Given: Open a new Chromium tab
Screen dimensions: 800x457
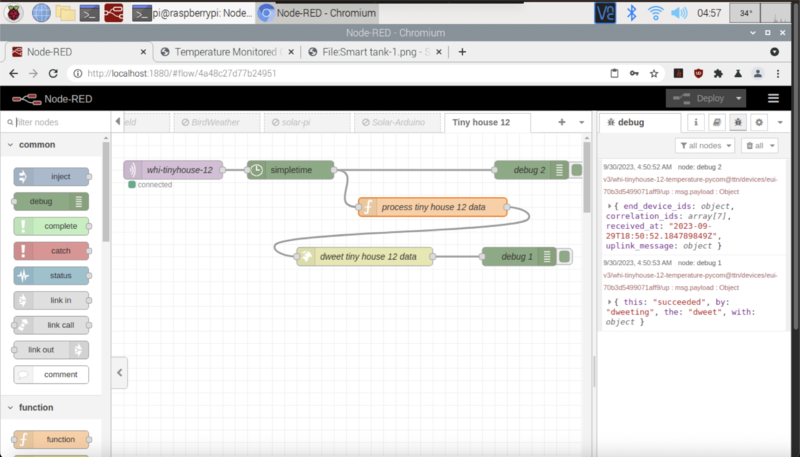Looking at the screenshot, I should [x=462, y=52].
